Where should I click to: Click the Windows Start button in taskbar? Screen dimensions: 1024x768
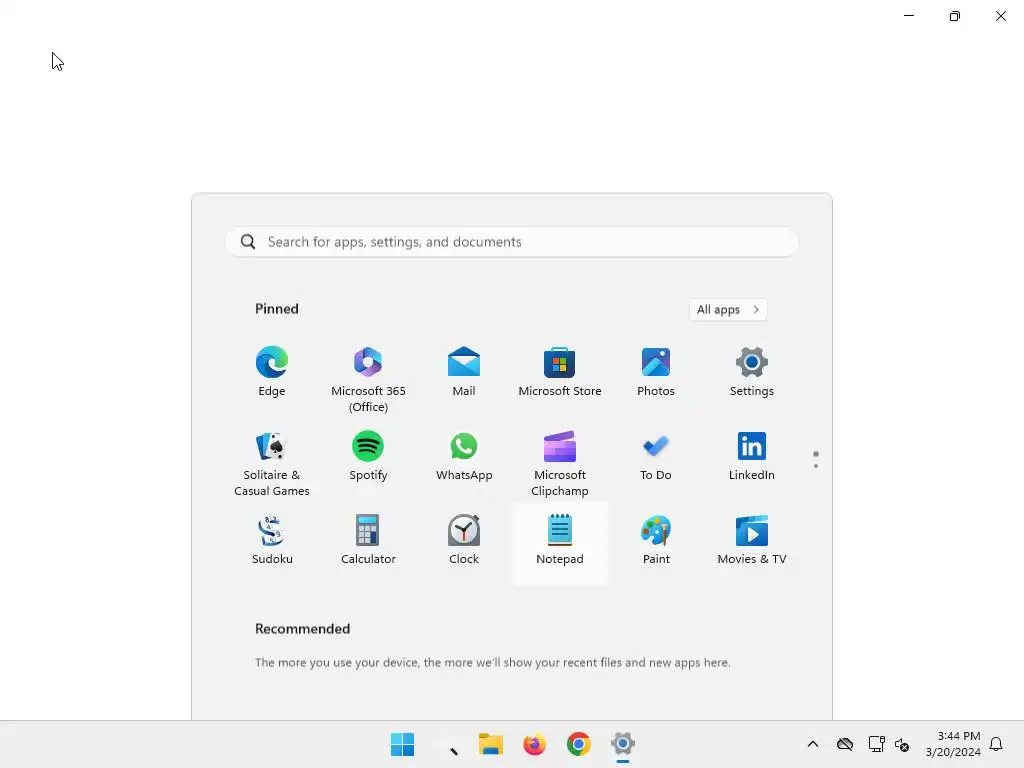pyautogui.click(x=402, y=744)
